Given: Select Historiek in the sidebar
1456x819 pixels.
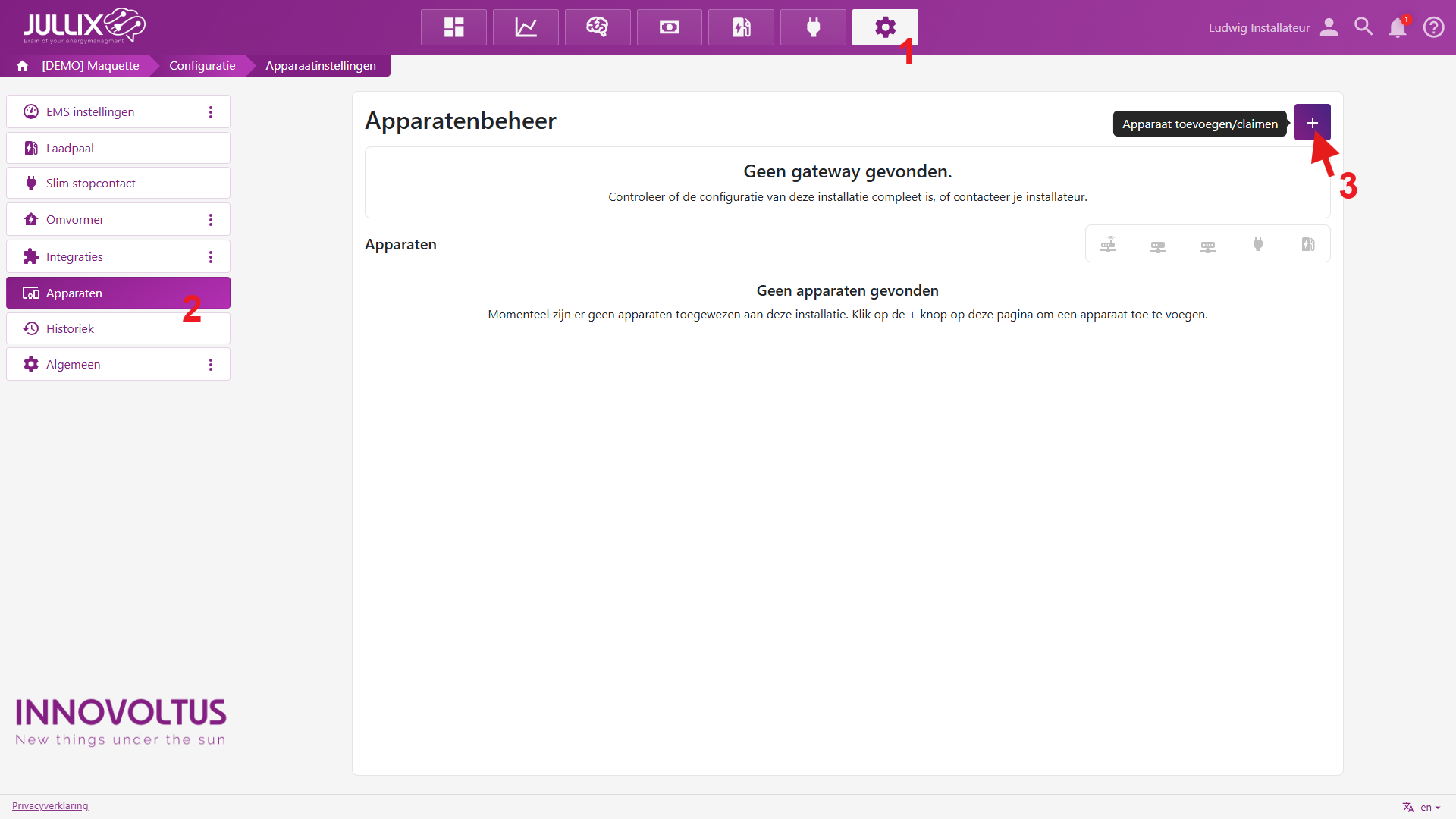Looking at the screenshot, I should 70,328.
